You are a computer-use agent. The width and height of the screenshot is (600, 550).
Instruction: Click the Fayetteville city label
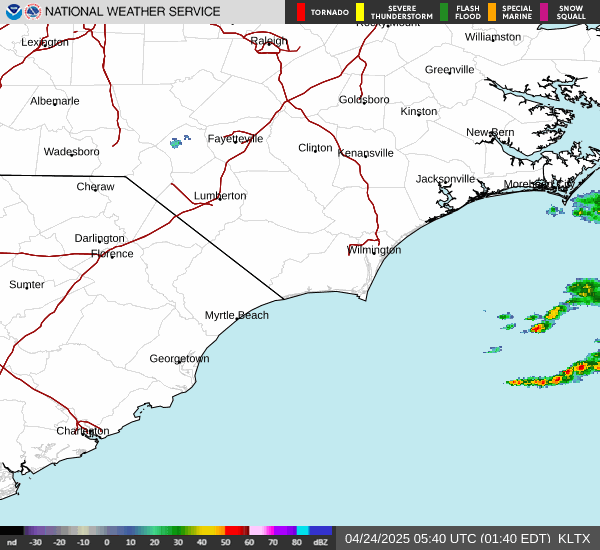pos(235,139)
